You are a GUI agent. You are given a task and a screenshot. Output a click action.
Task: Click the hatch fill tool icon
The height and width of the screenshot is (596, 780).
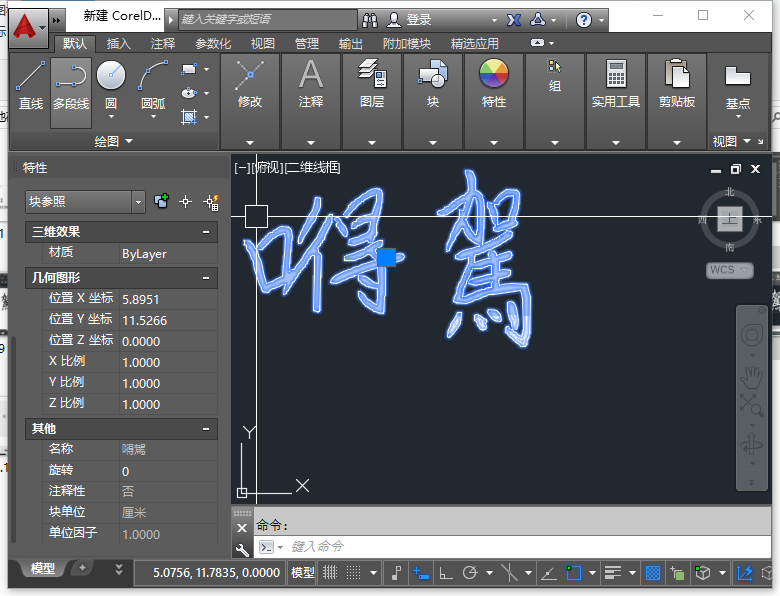click(x=189, y=117)
